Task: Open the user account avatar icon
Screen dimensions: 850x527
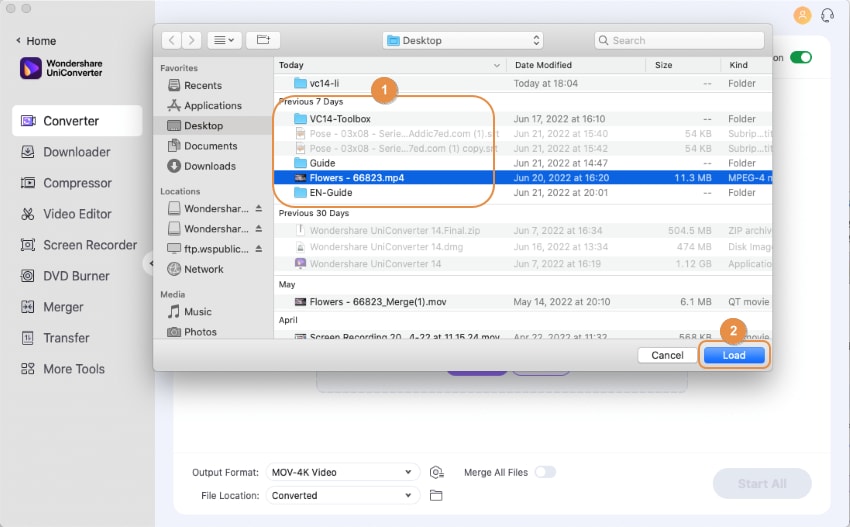Action: tap(802, 15)
